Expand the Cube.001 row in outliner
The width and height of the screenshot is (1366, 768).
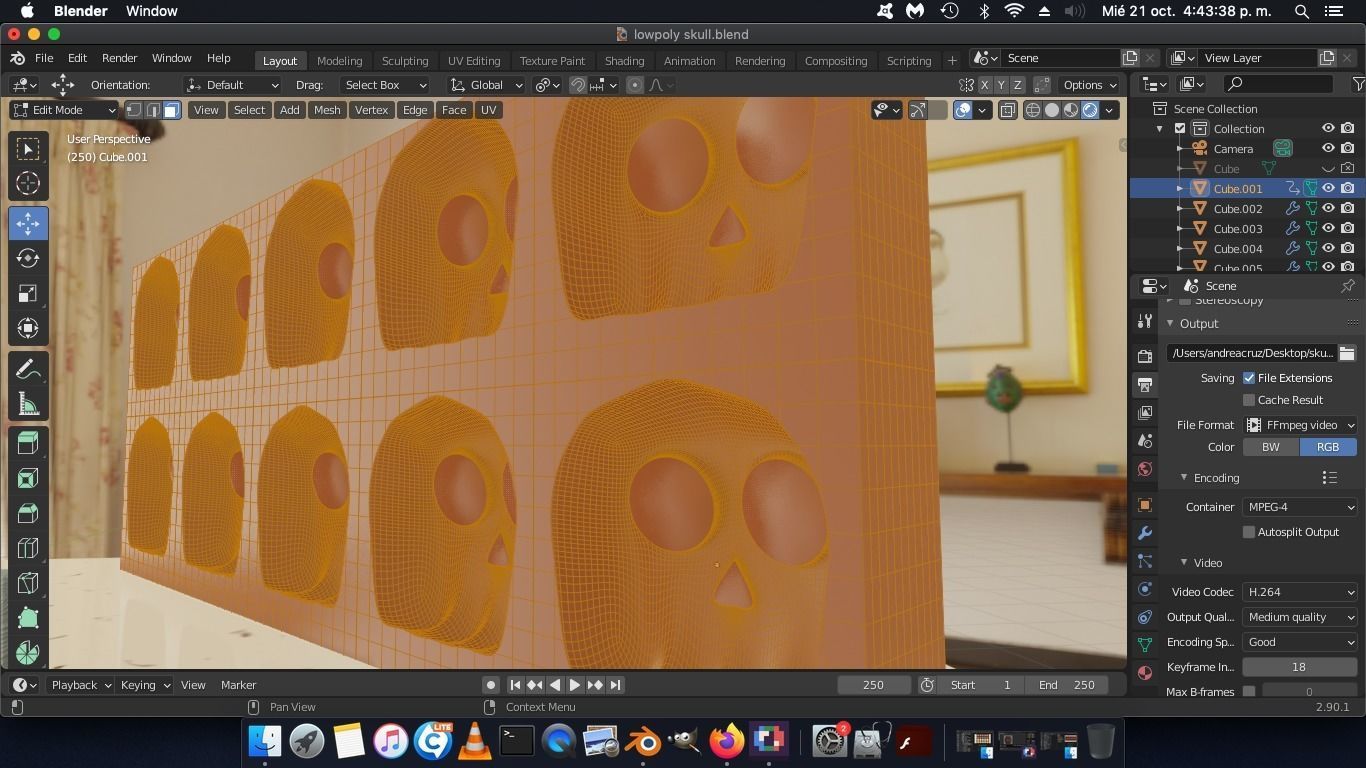1181,189
